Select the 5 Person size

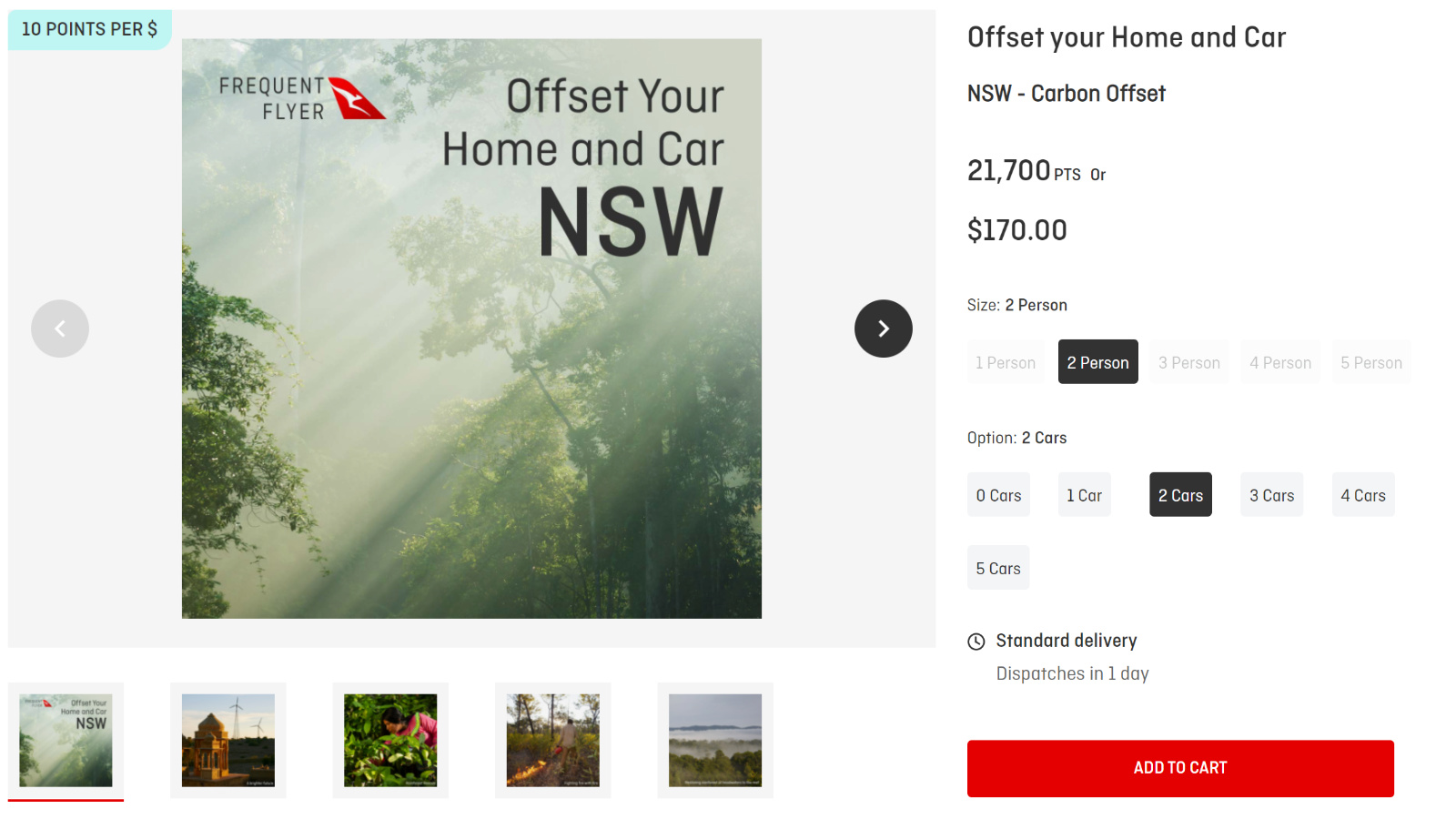click(x=1371, y=362)
